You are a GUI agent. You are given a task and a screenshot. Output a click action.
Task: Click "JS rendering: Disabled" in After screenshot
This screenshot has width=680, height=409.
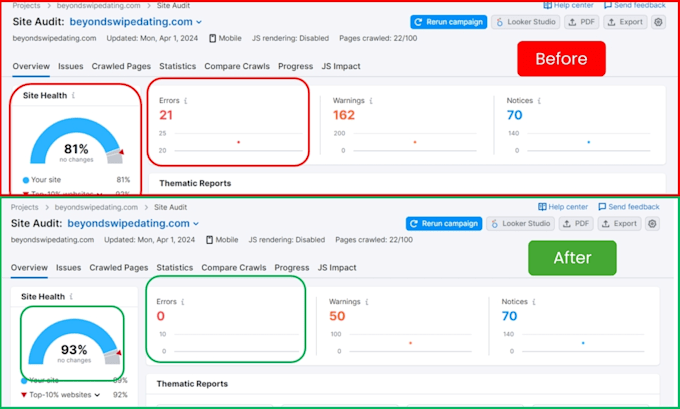(x=287, y=240)
